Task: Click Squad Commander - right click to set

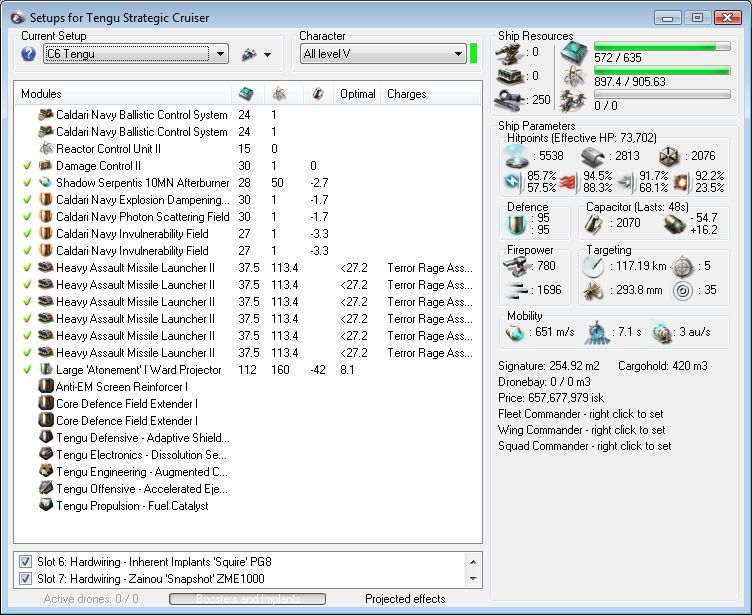Action: (x=585, y=446)
